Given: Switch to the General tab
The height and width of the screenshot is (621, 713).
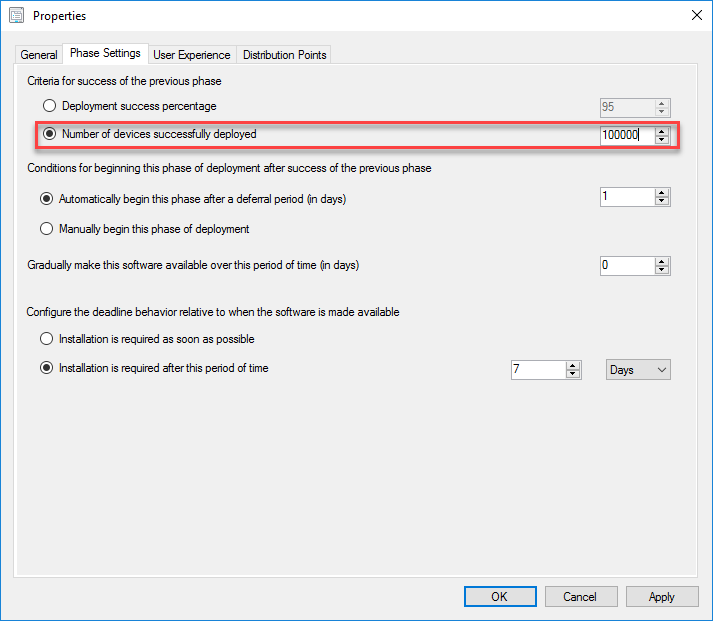Looking at the screenshot, I should 39,55.
